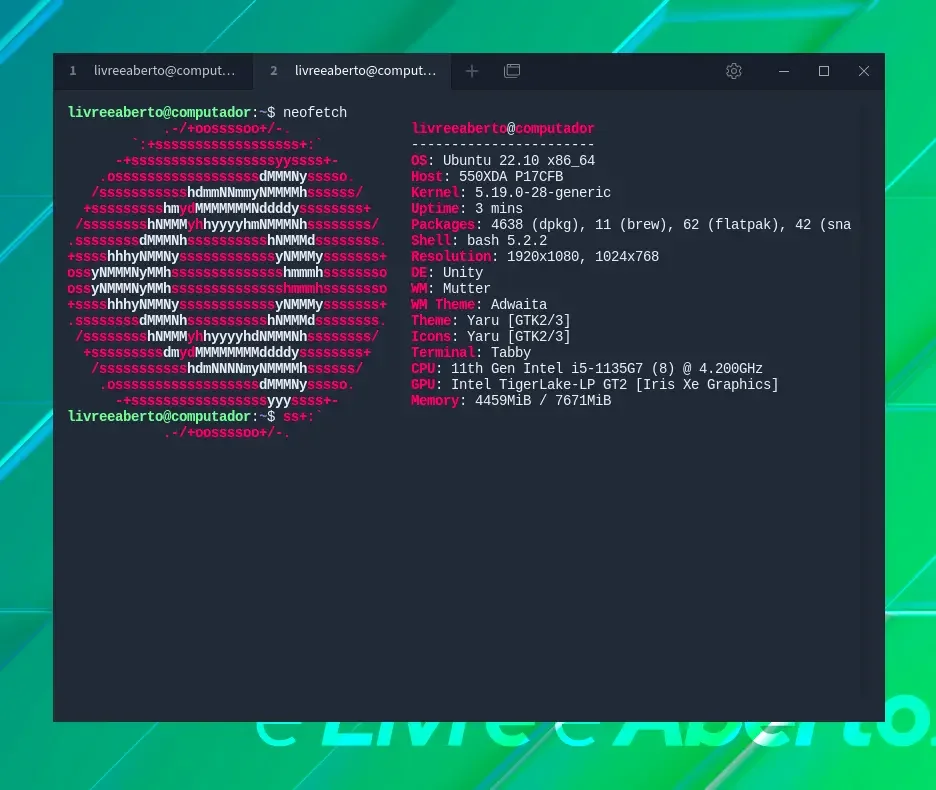
Task: Click the Memory: 4459MiB / 7671MiB line
Action: pyautogui.click(x=510, y=401)
